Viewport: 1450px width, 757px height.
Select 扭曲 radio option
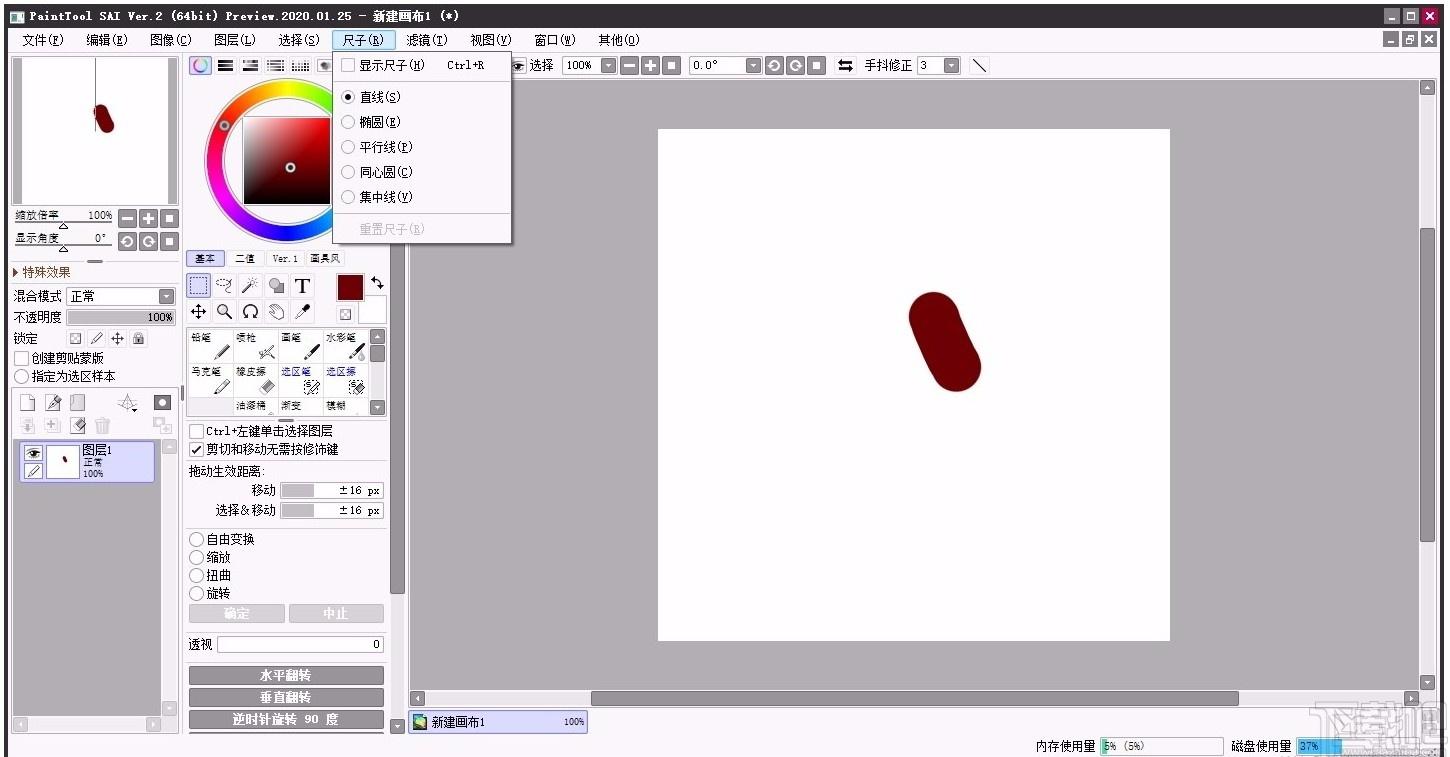tap(196, 575)
